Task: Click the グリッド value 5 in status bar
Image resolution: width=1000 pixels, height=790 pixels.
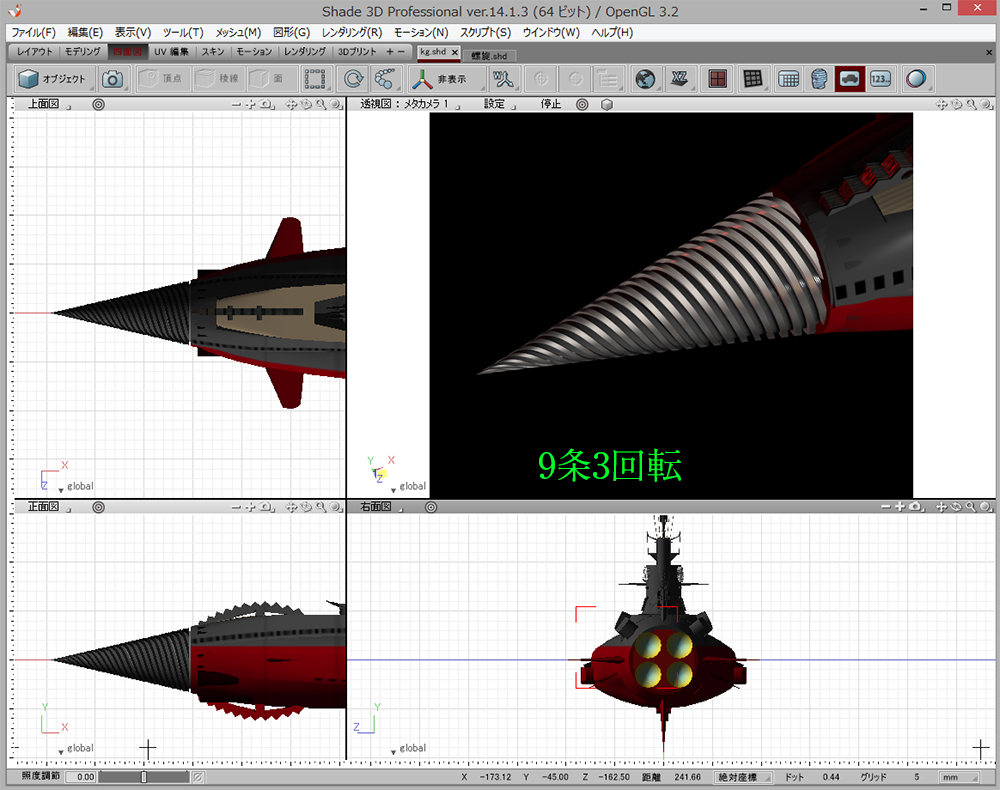Action: (916, 777)
